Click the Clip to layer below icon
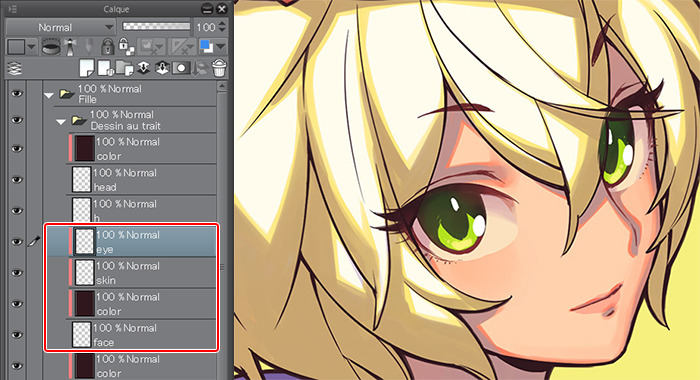 tap(51, 46)
